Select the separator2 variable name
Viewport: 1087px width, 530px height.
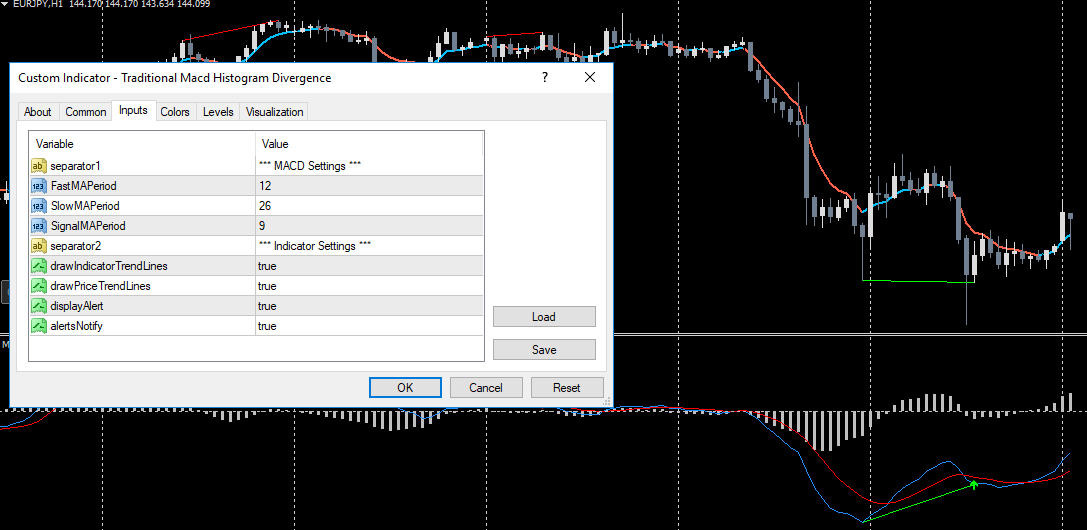76,246
